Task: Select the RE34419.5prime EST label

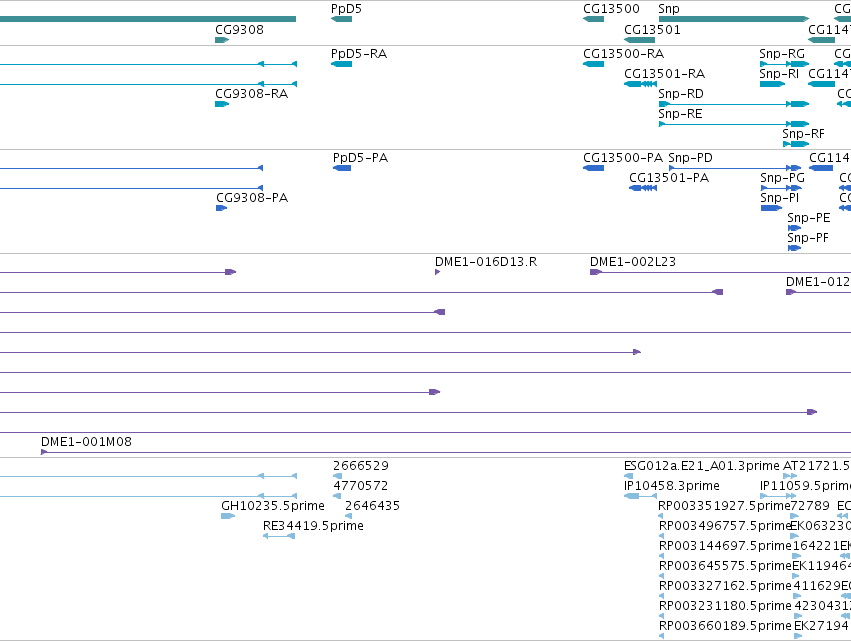Action: pos(313,526)
